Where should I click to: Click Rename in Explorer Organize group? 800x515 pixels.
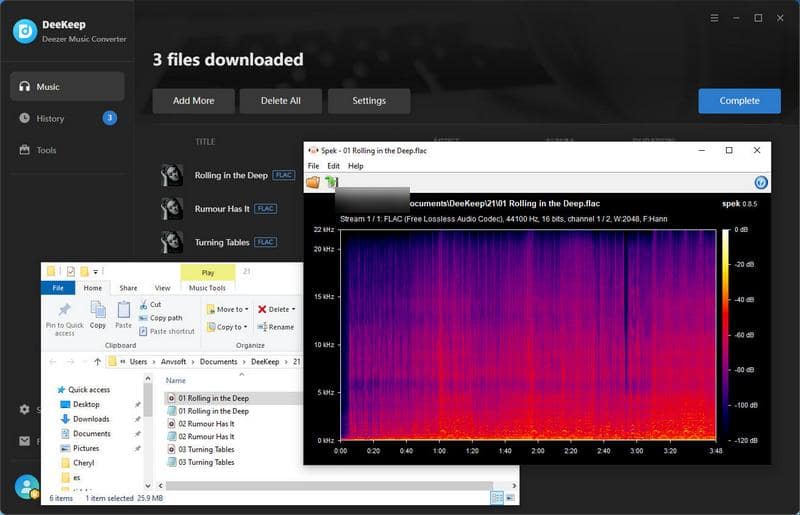coord(276,327)
